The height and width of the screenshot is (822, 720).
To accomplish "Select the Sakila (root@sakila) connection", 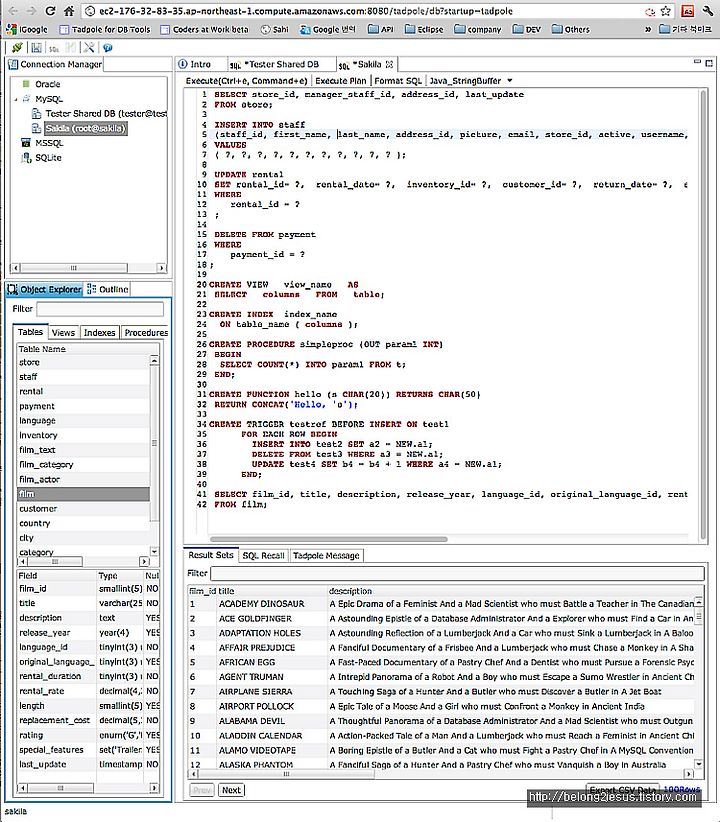I will click(85, 128).
